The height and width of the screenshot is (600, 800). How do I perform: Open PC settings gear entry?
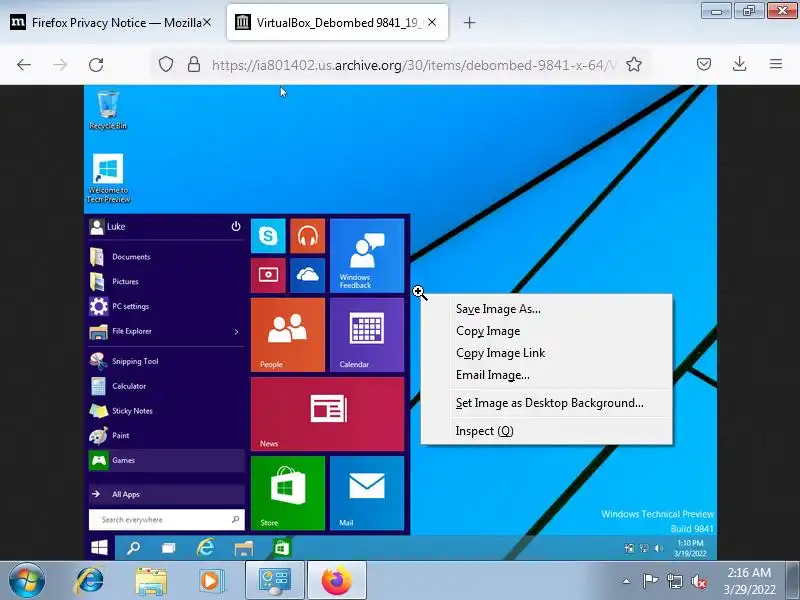166,306
